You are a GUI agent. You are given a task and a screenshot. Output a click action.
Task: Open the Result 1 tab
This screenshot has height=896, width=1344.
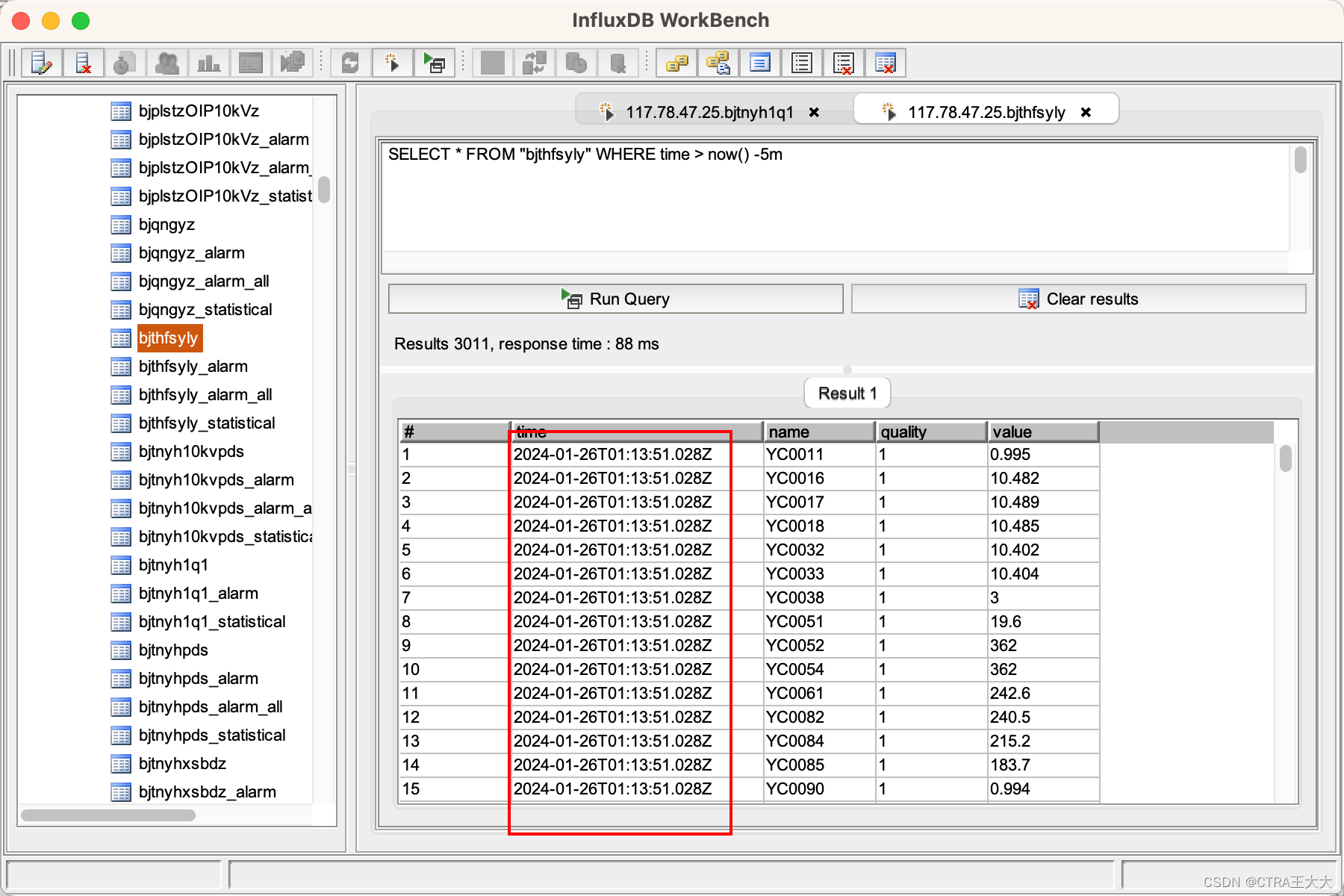click(x=847, y=393)
